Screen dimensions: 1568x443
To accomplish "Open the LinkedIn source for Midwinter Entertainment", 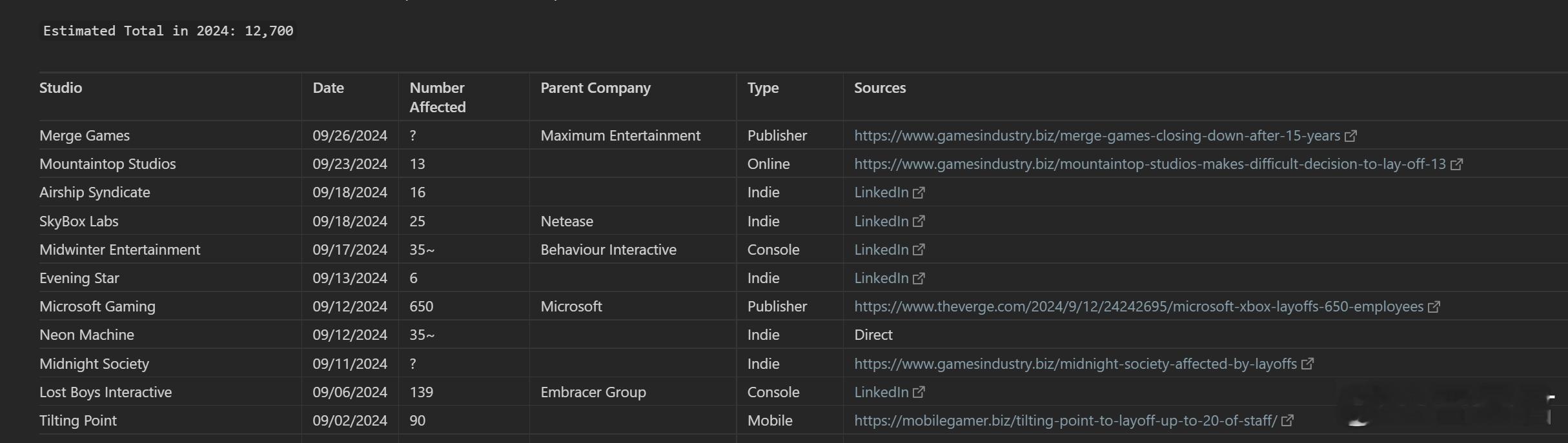I will click(x=881, y=250).
